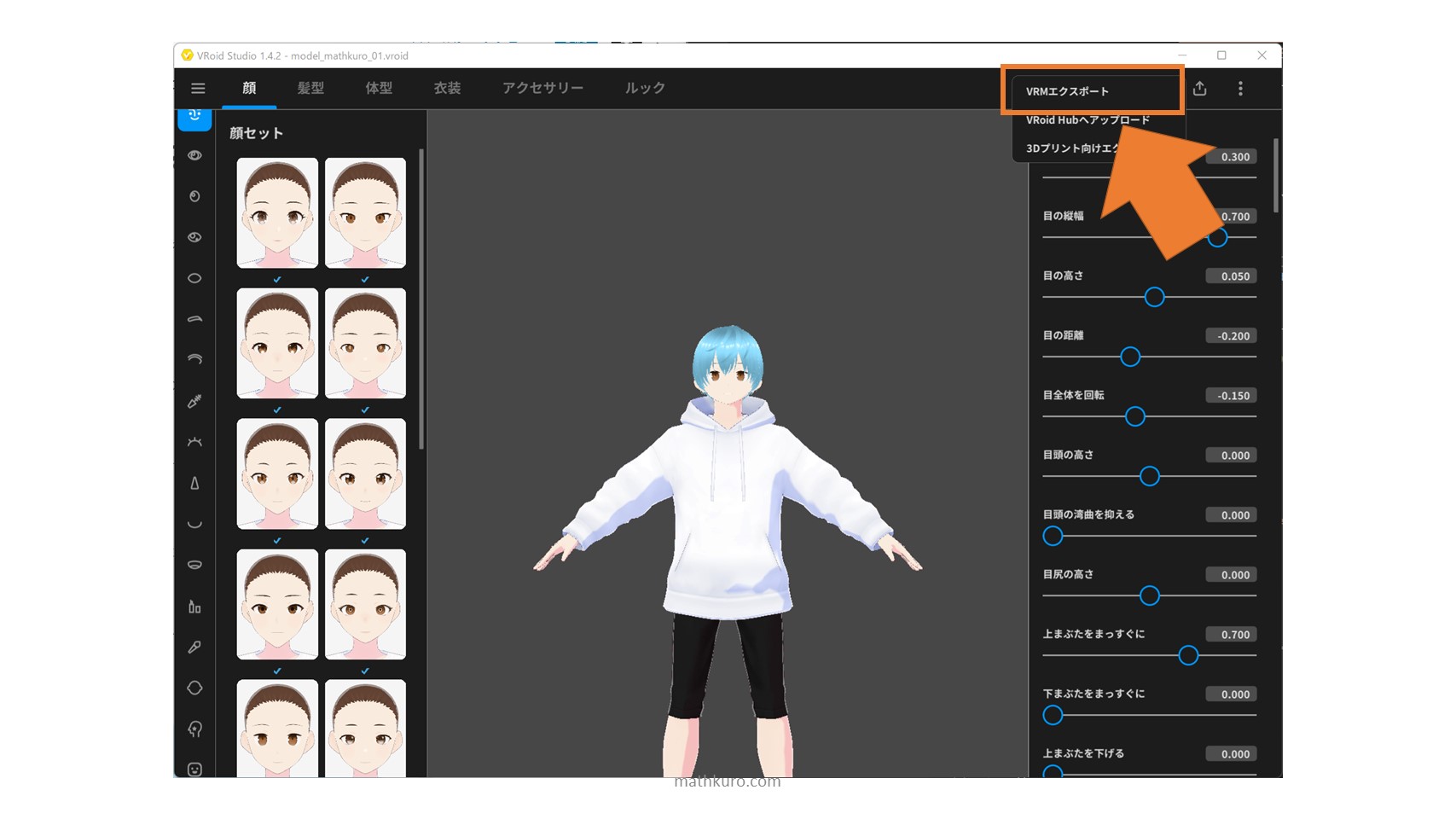Switch to the ルック tab
The width and height of the screenshot is (1456, 819).
pos(645,88)
